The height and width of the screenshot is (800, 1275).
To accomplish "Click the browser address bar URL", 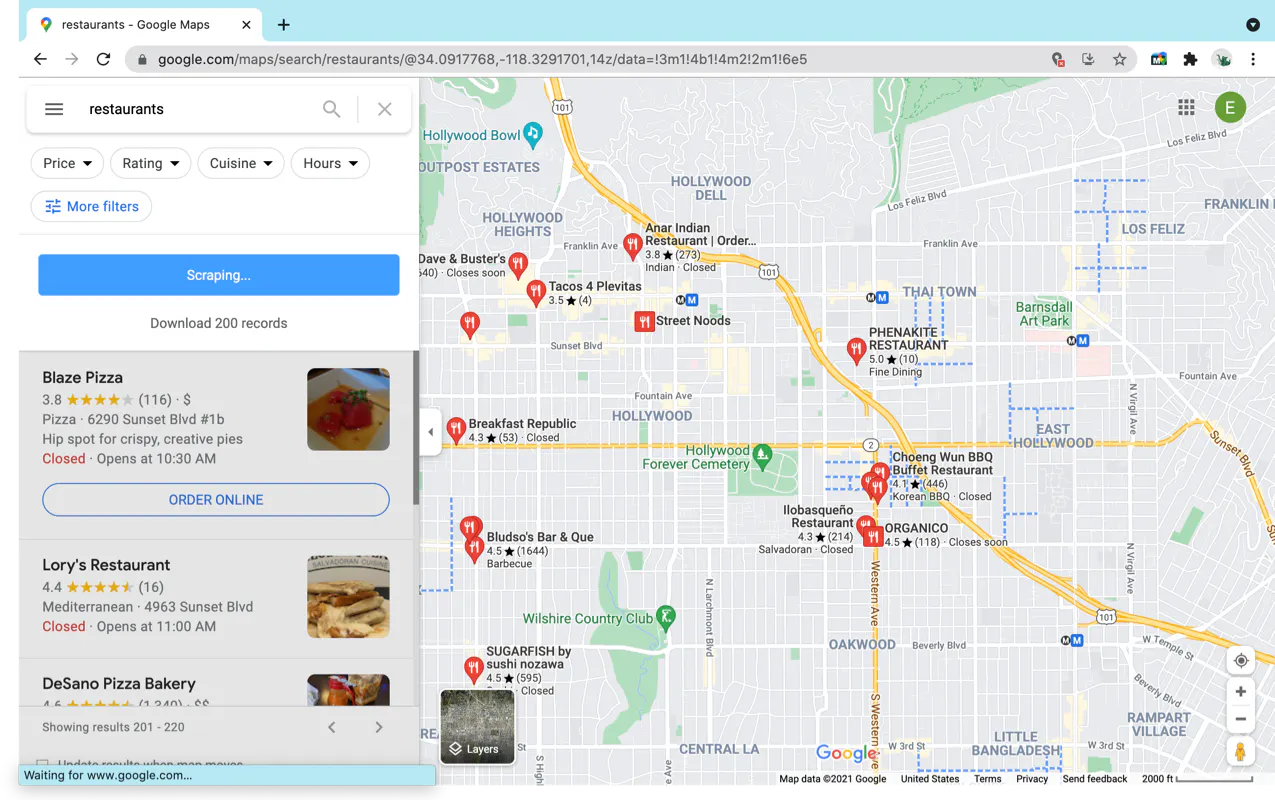I will (x=482, y=59).
